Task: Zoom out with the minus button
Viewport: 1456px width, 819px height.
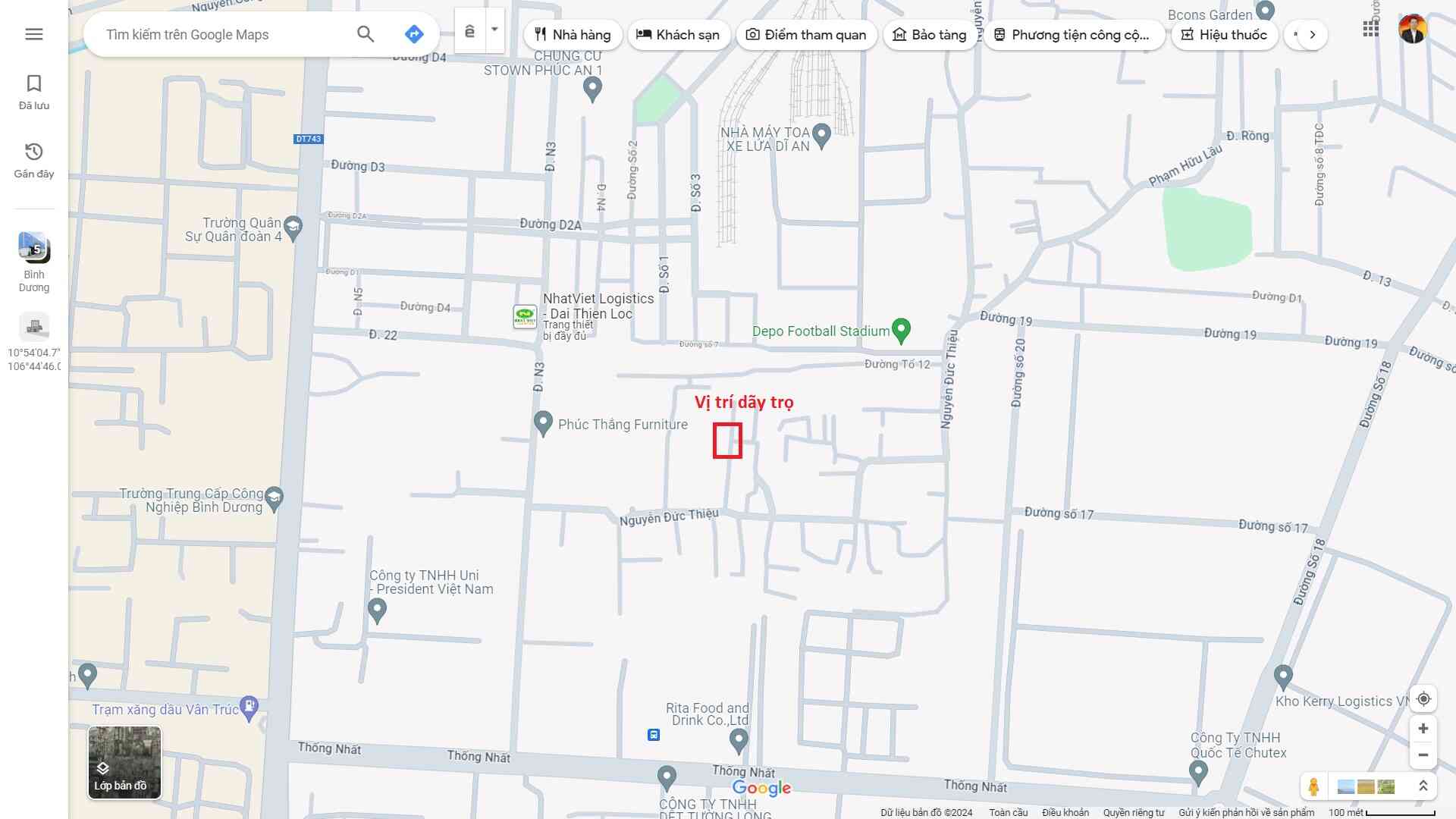Action: coord(1423,755)
